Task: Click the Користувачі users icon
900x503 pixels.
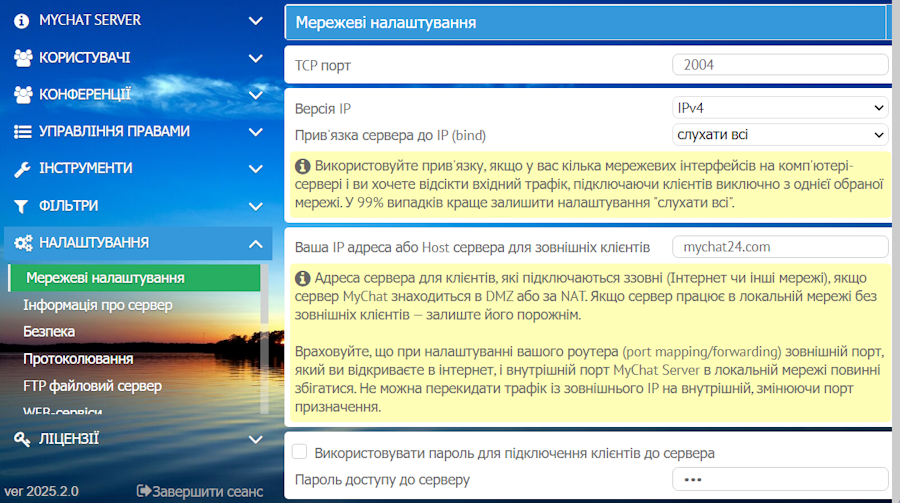Action: (x=23, y=57)
